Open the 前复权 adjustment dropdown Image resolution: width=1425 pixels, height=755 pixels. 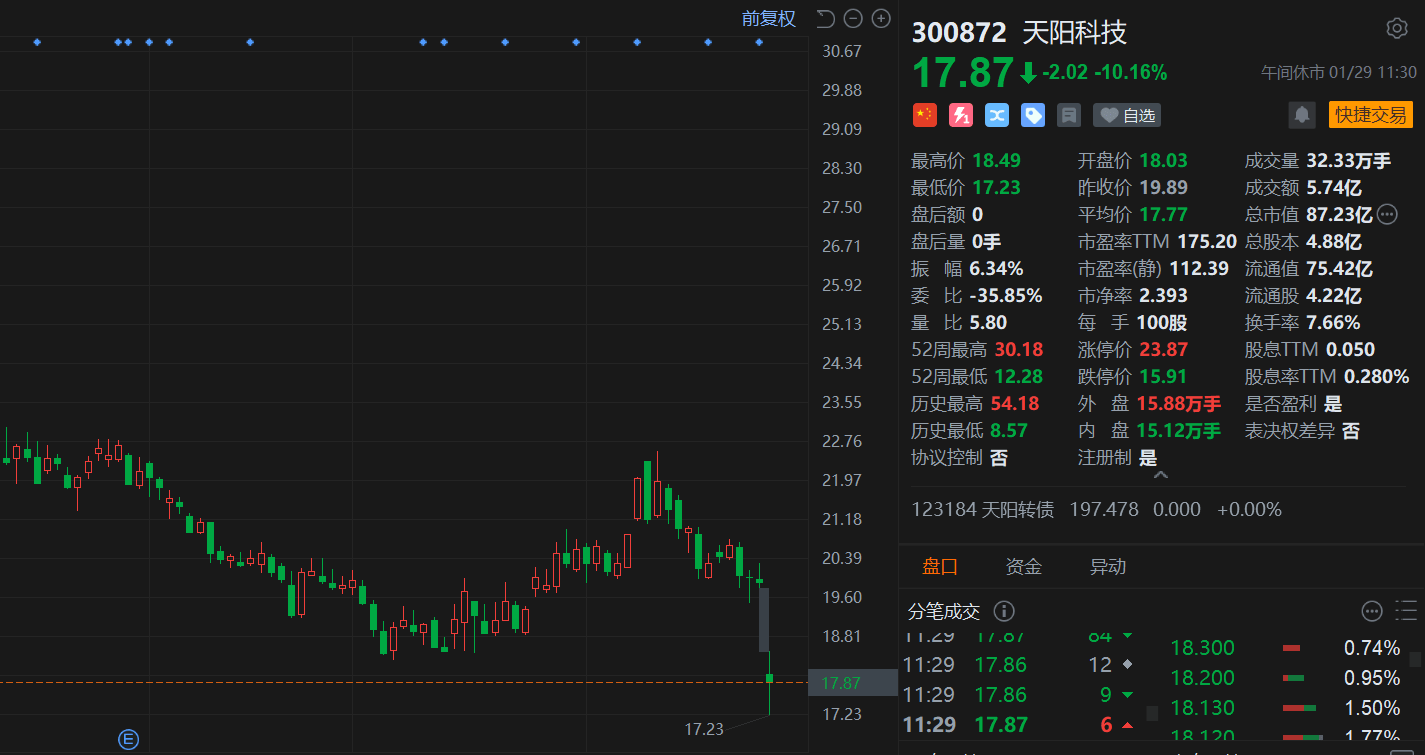tap(768, 18)
